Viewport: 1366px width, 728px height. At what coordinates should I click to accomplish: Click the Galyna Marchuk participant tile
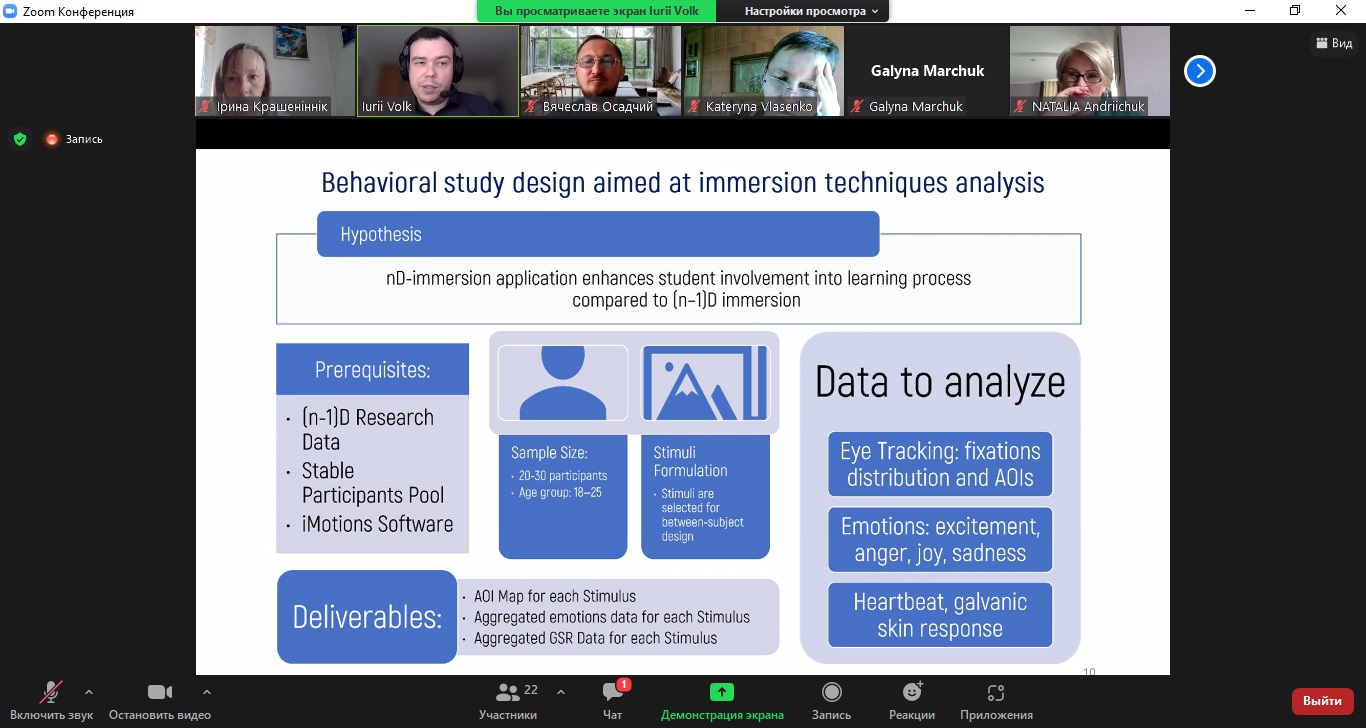927,71
